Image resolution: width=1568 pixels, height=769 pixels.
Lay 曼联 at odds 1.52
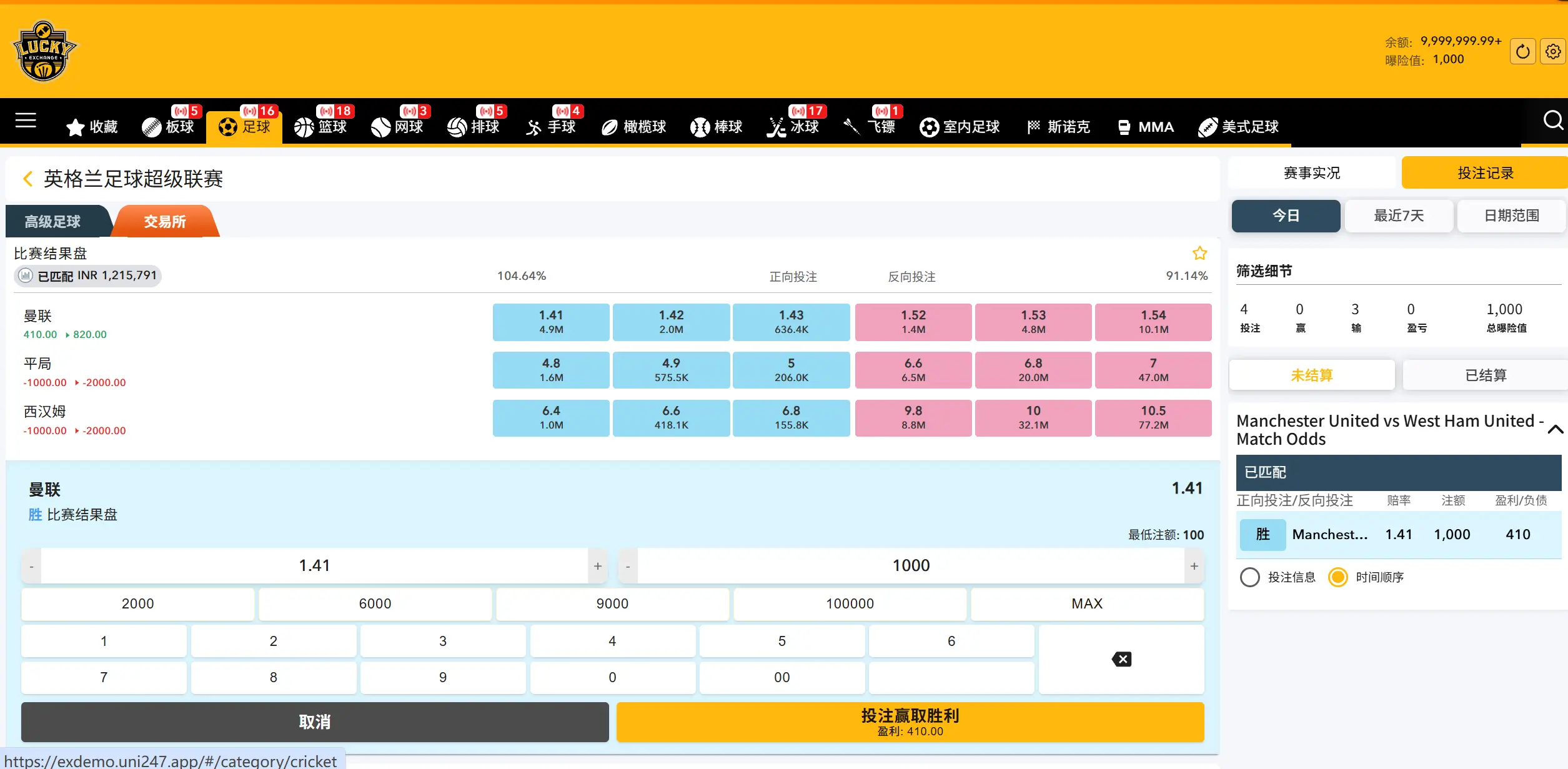point(913,322)
